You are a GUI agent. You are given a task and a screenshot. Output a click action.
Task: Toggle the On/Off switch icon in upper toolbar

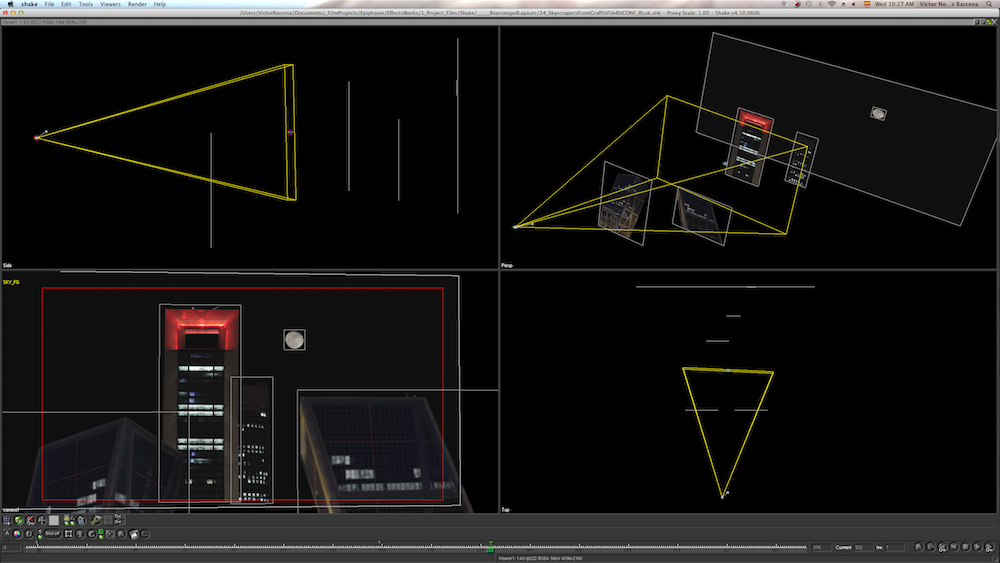coord(120,517)
